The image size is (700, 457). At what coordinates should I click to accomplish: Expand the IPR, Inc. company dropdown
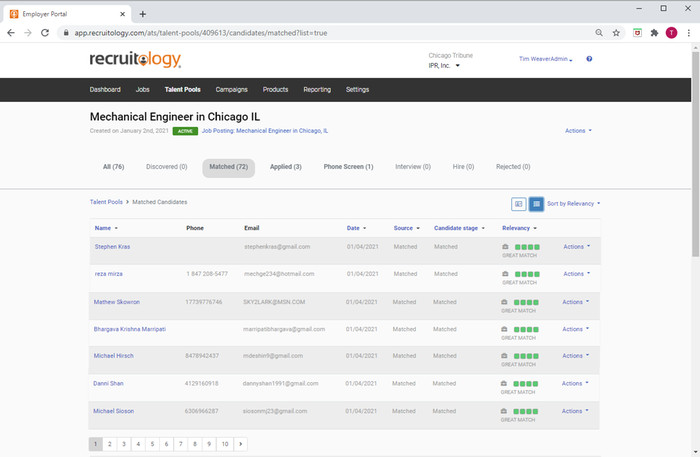point(444,66)
